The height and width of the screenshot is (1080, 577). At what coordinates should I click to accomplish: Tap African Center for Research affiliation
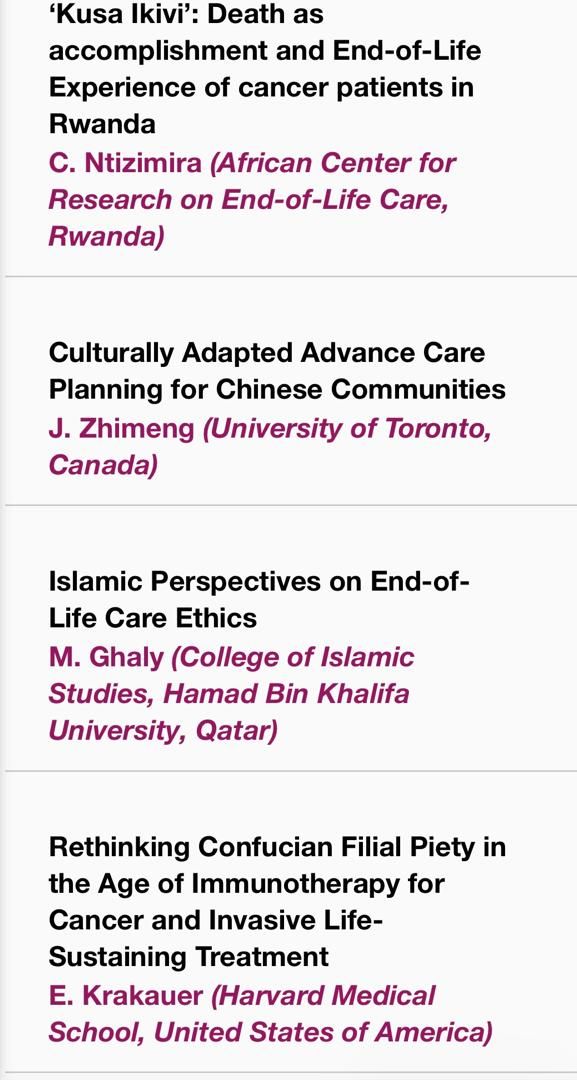click(x=253, y=200)
